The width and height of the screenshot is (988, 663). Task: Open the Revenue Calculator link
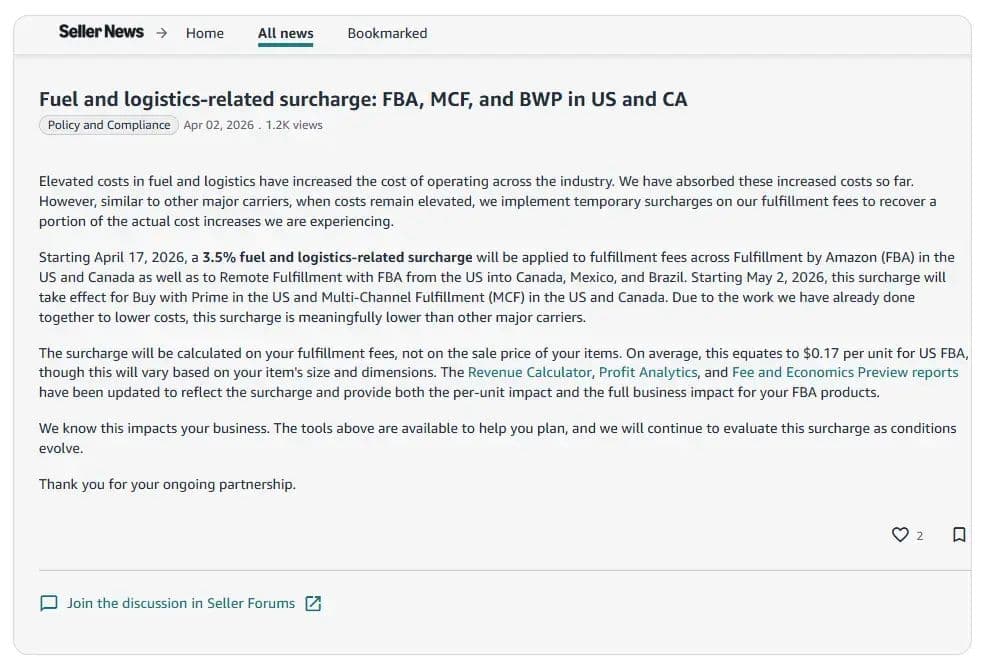[528, 371]
